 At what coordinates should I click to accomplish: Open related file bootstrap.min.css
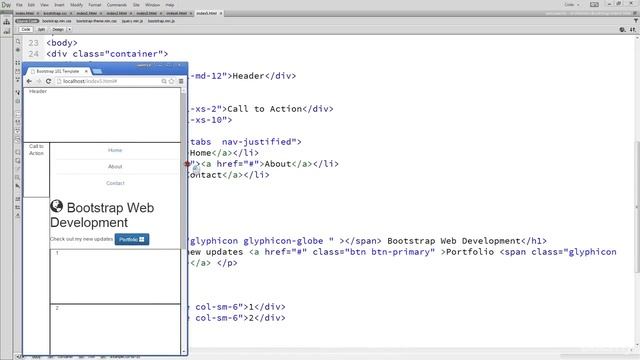click(57, 21)
